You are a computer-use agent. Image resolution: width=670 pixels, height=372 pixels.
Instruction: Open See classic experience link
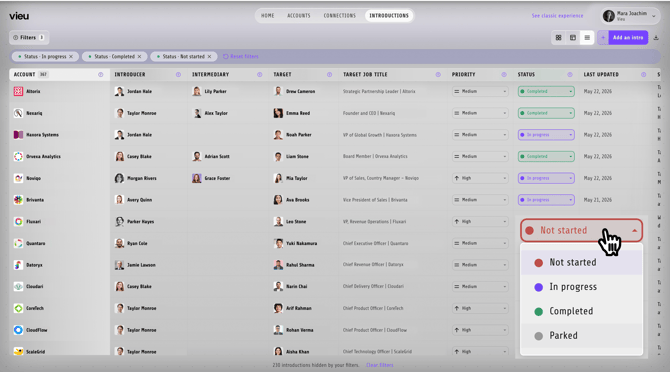tap(557, 15)
